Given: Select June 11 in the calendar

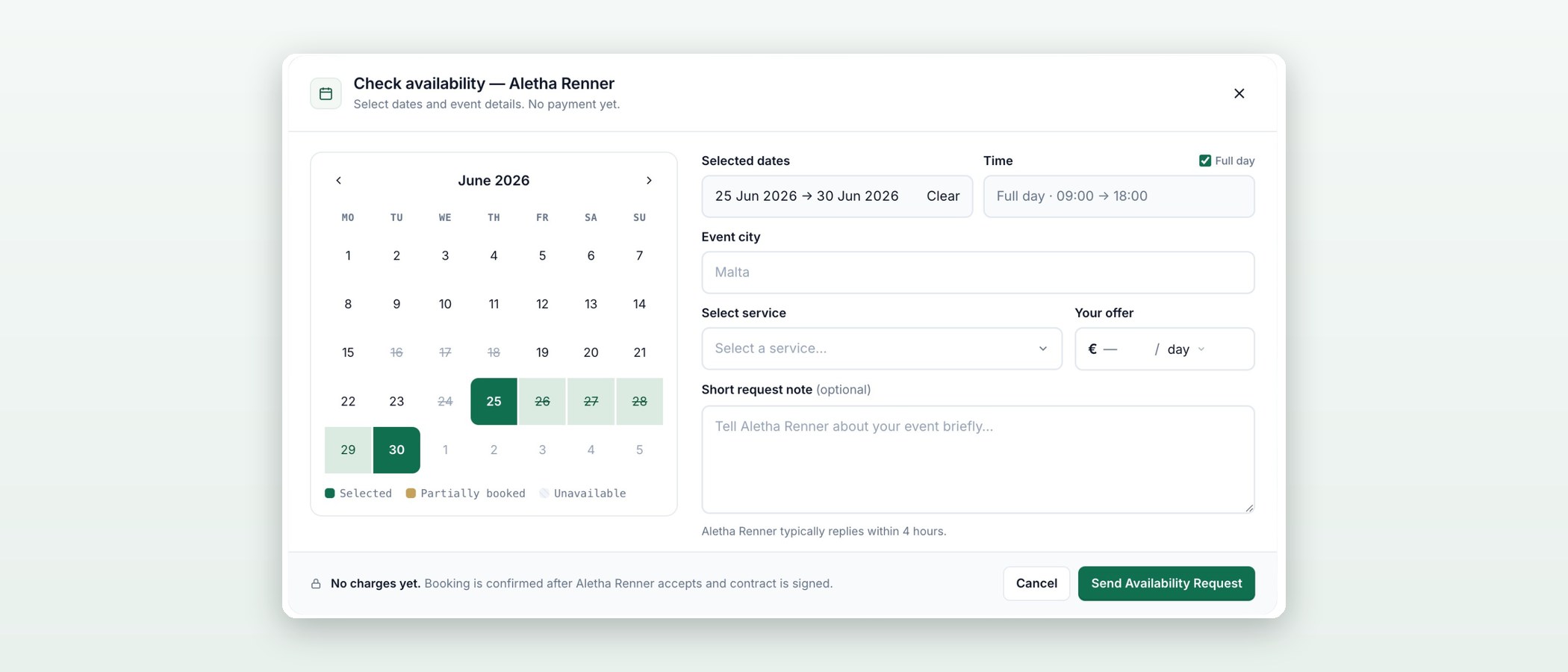Looking at the screenshot, I should (x=494, y=304).
